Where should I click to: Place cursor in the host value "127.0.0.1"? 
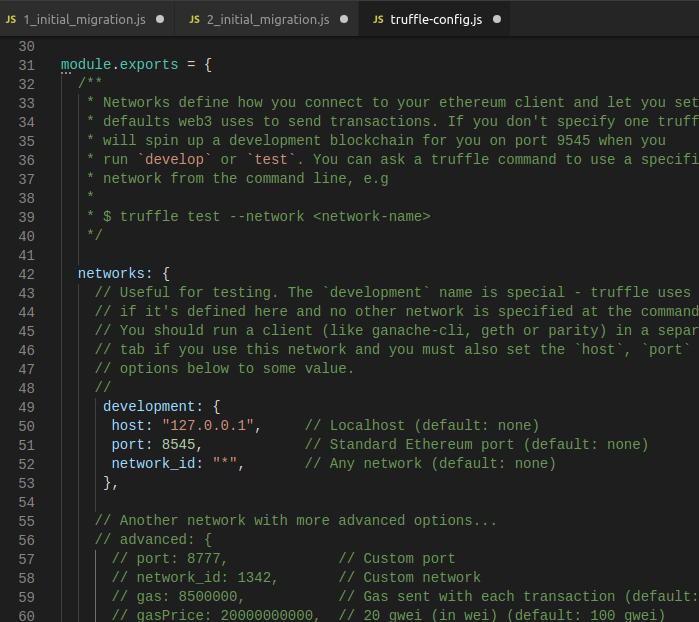point(208,426)
